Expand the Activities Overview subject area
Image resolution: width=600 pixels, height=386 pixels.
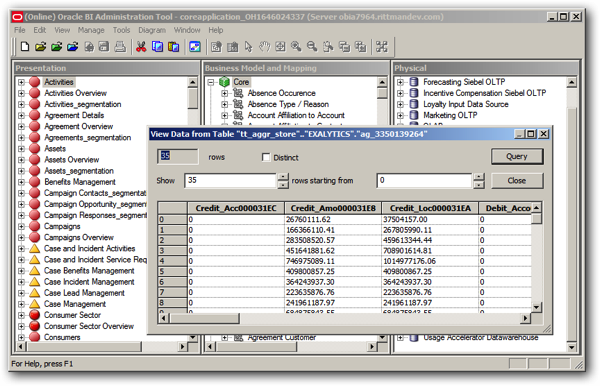pos(21,93)
